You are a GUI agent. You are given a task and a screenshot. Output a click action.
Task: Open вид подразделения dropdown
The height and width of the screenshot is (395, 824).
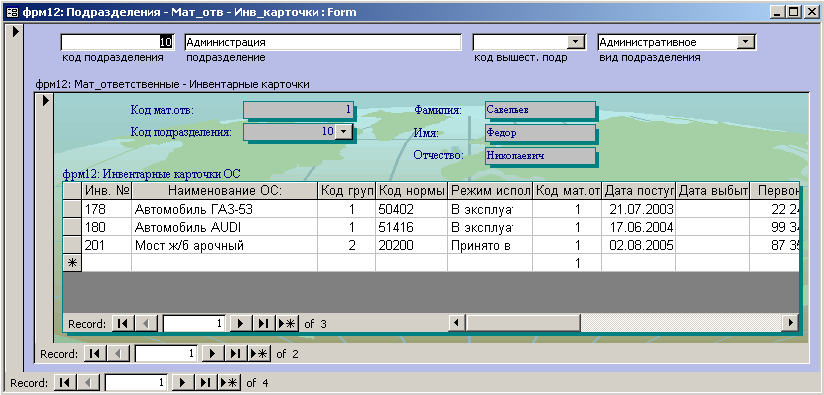tap(746, 42)
